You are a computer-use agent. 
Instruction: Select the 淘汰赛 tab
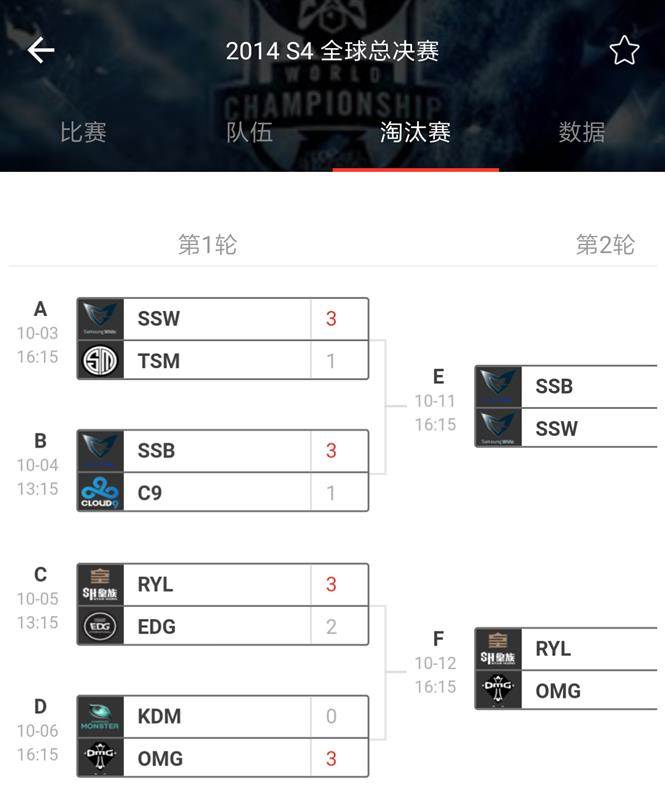[x=415, y=132]
